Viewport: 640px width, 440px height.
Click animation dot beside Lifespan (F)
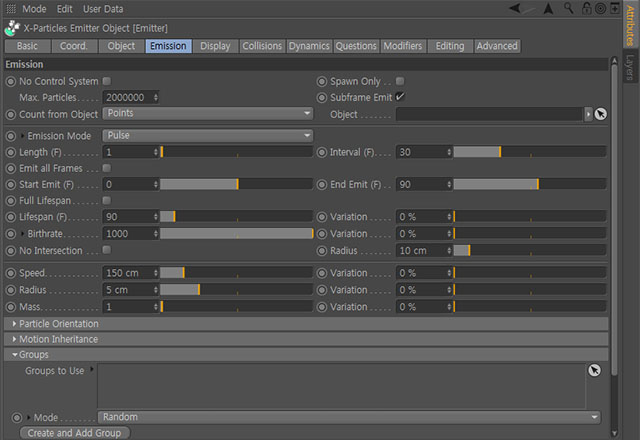pyautogui.click(x=11, y=217)
